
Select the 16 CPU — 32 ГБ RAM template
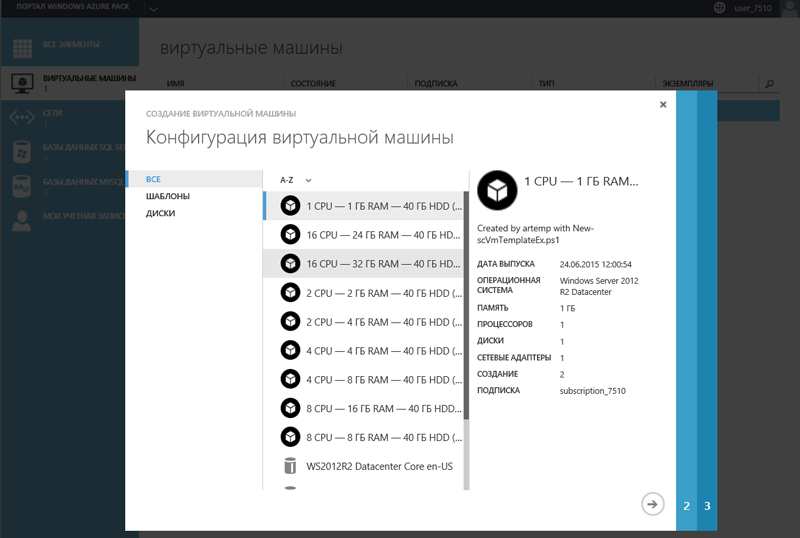pyautogui.click(x=363, y=263)
